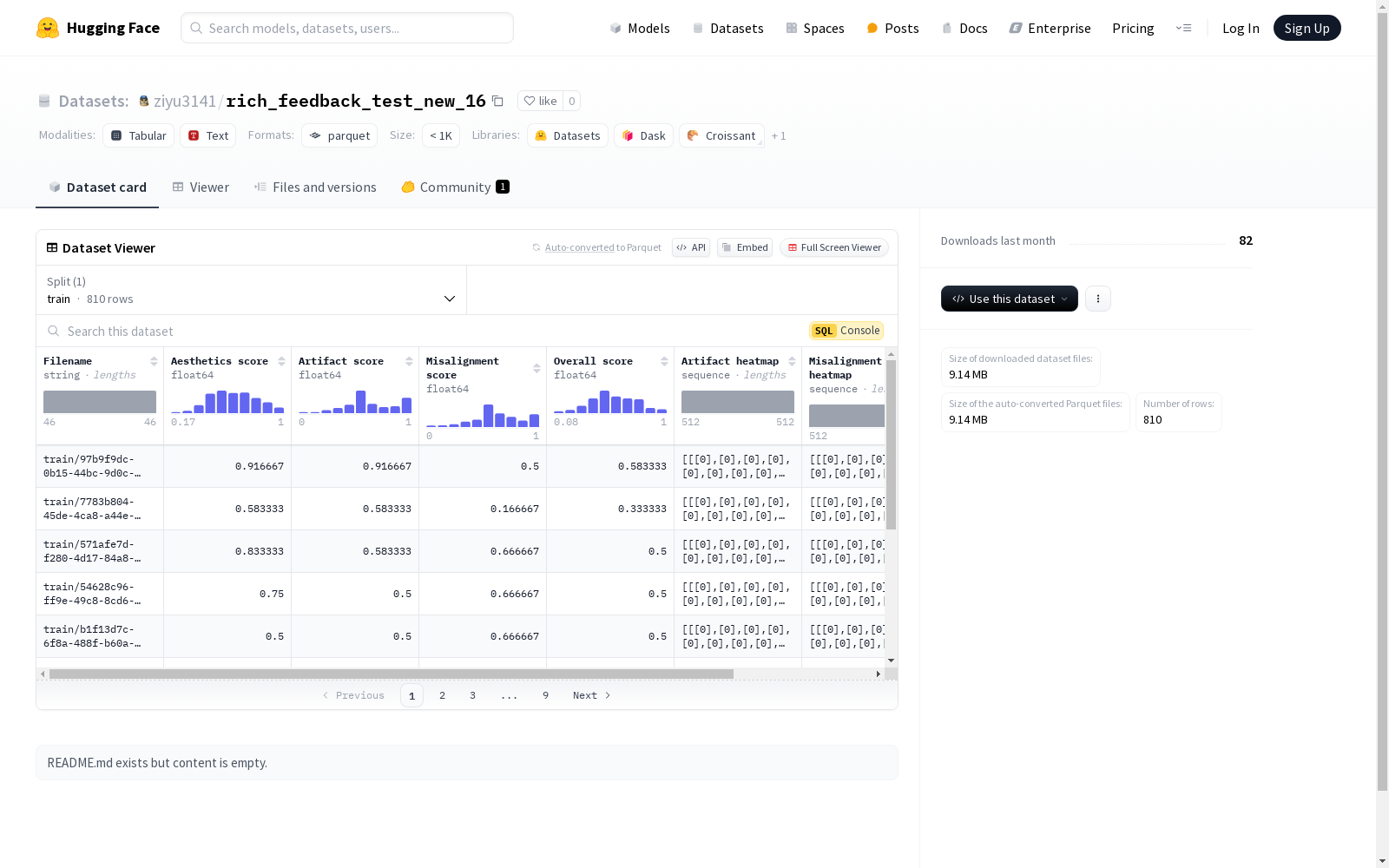Click the Embed button

click(x=745, y=247)
